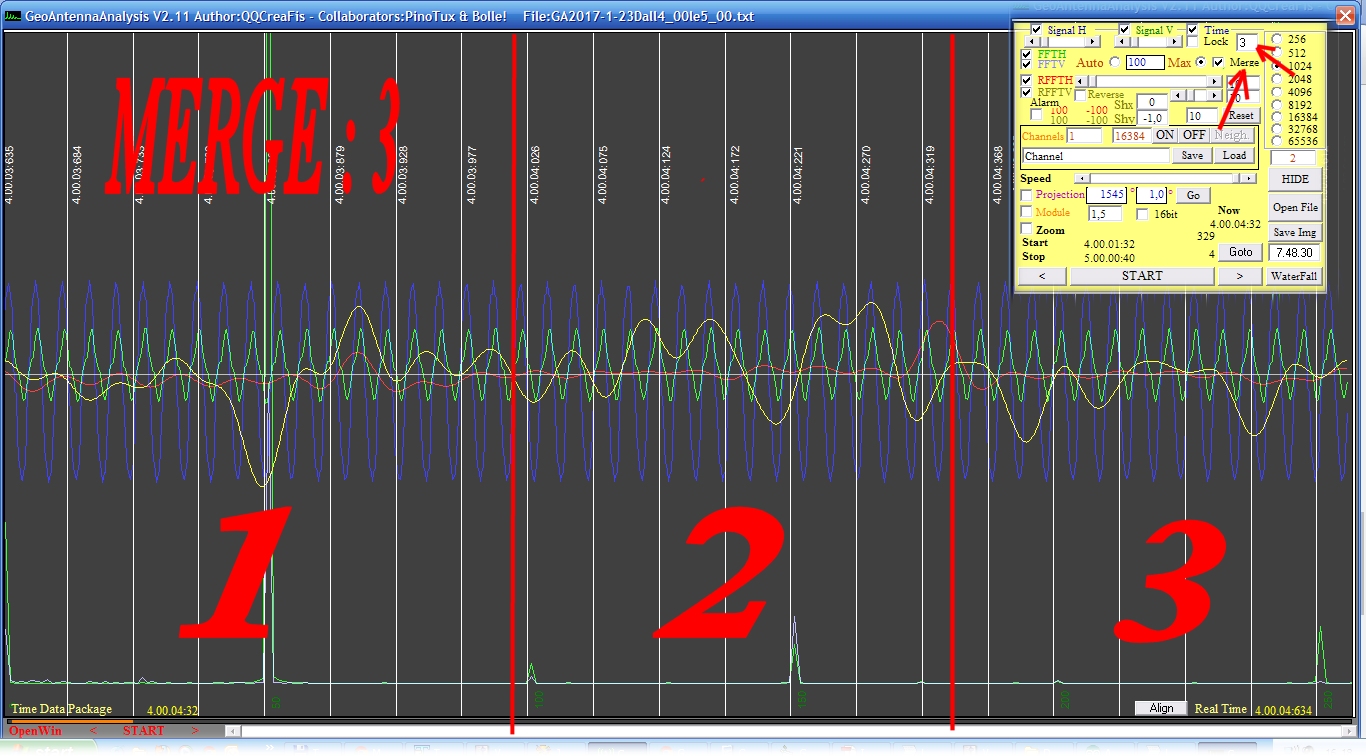Click the Signal H slider thumb
The image size is (1366, 756).
tap(1045, 42)
